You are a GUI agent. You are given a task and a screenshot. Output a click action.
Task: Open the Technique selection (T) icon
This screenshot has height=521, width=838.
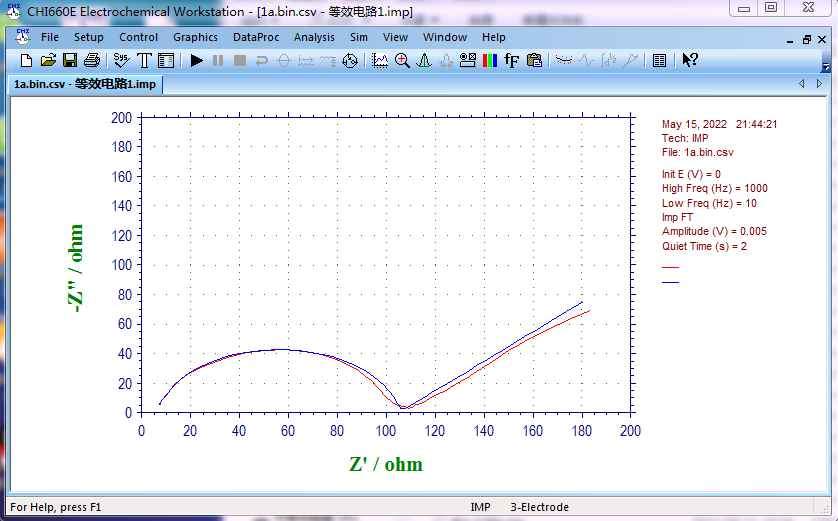144,61
